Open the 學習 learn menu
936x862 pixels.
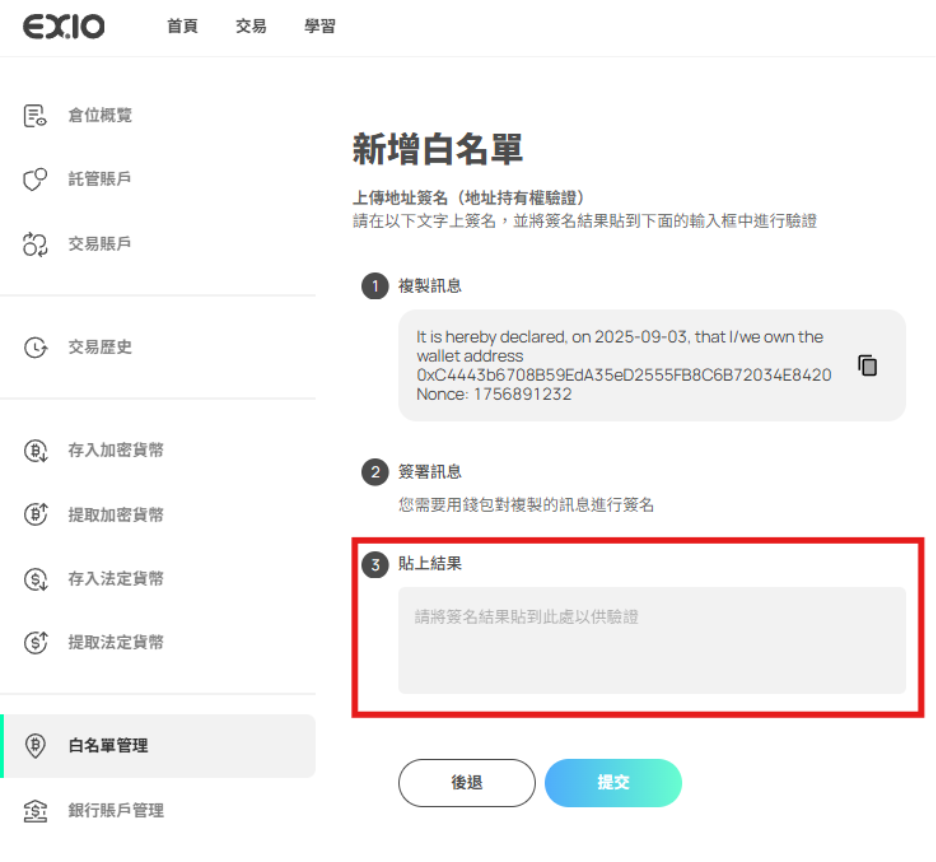coord(320,27)
